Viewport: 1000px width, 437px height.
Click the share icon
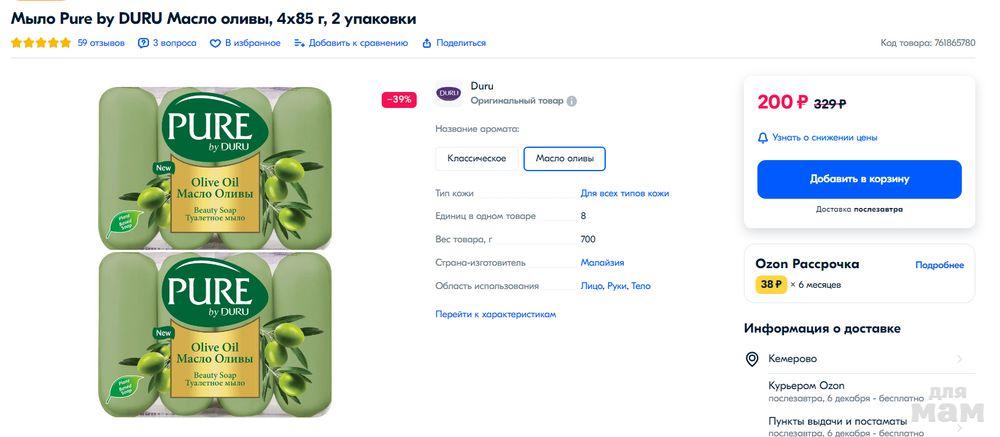point(427,43)
